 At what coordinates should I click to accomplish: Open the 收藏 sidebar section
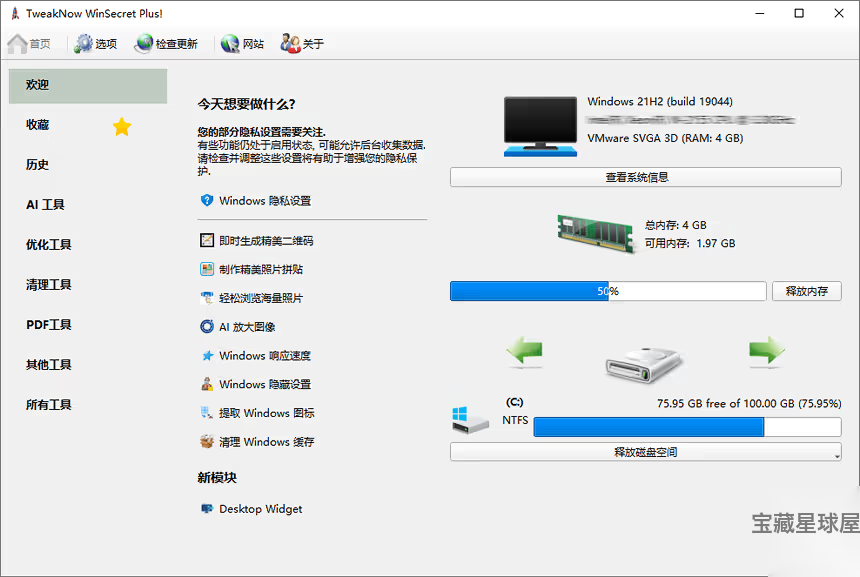pyautogui.click(x=37, y=125)
